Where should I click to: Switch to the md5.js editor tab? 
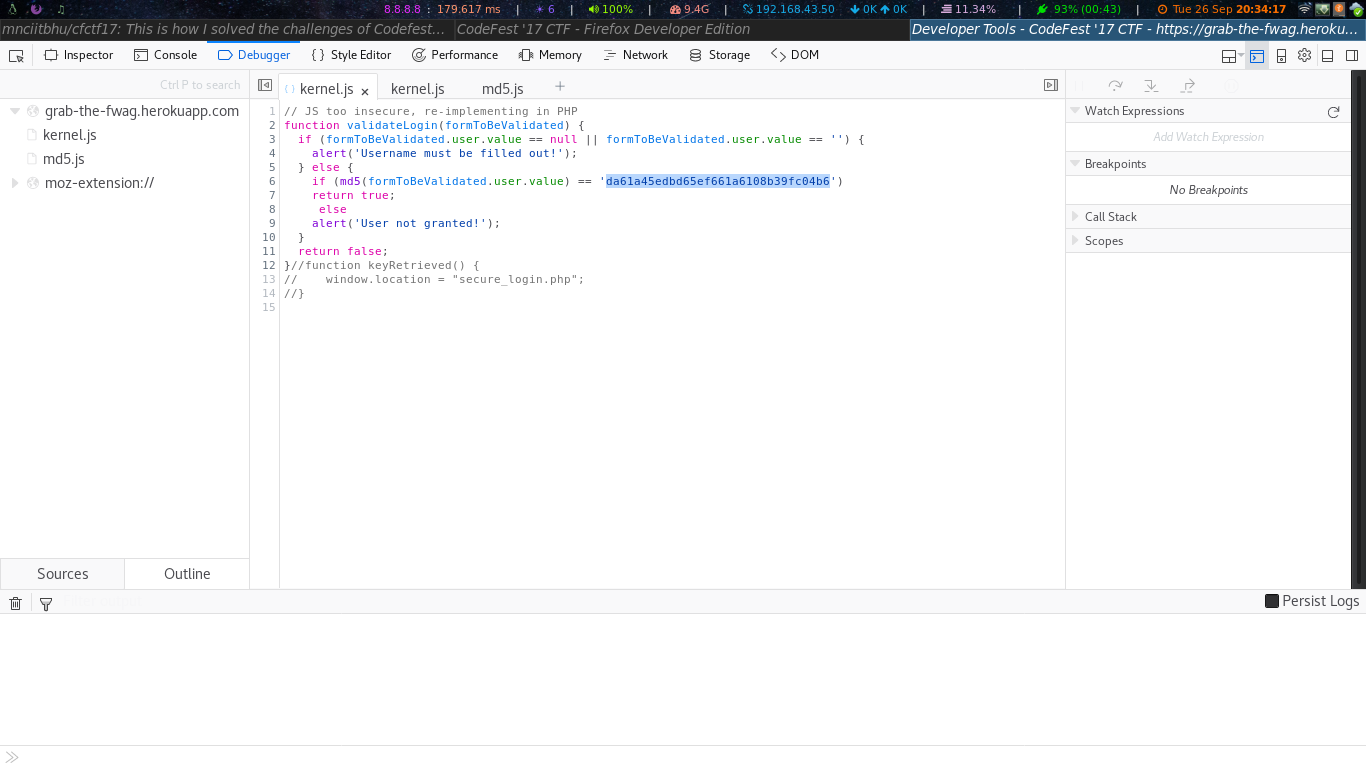tap(503, 89)
